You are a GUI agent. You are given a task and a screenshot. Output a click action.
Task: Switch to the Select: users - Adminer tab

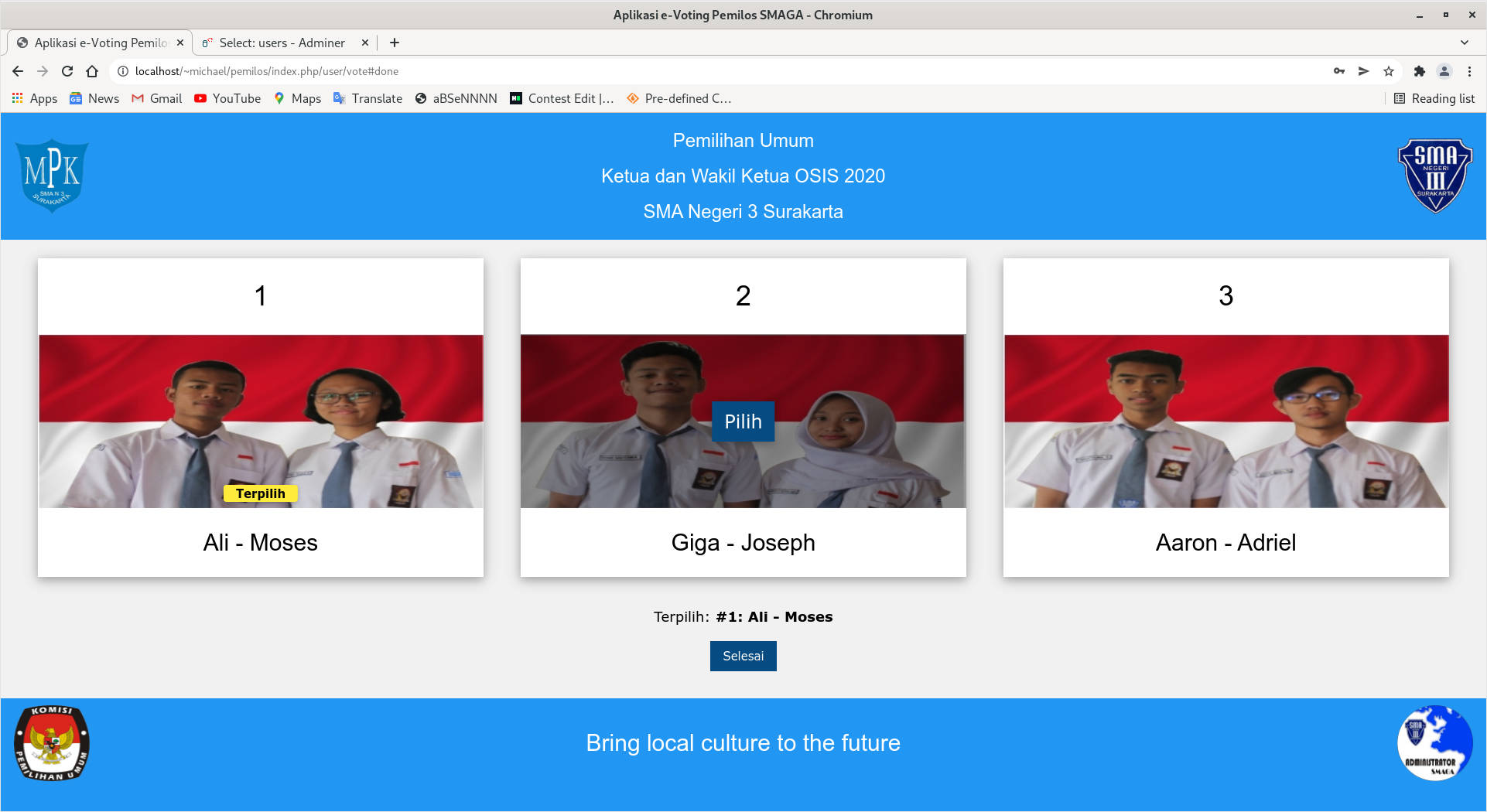click(x=282, y=43)
